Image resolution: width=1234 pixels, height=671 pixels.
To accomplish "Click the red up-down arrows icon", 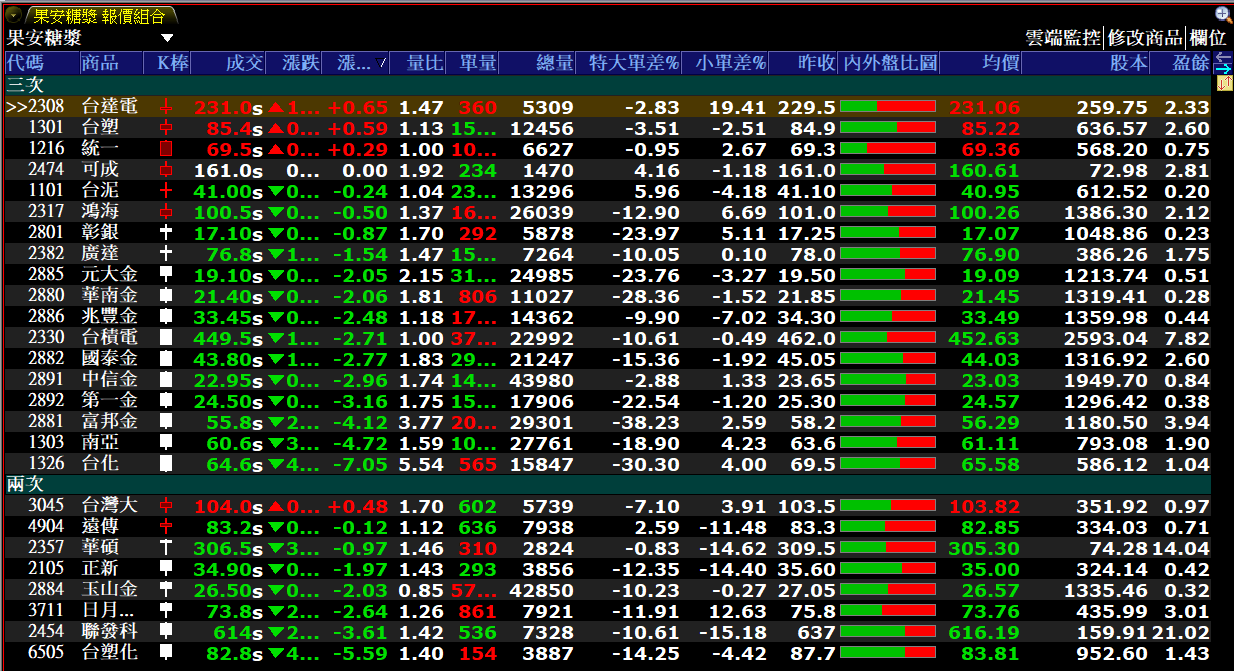I will tap(1223, 84).
